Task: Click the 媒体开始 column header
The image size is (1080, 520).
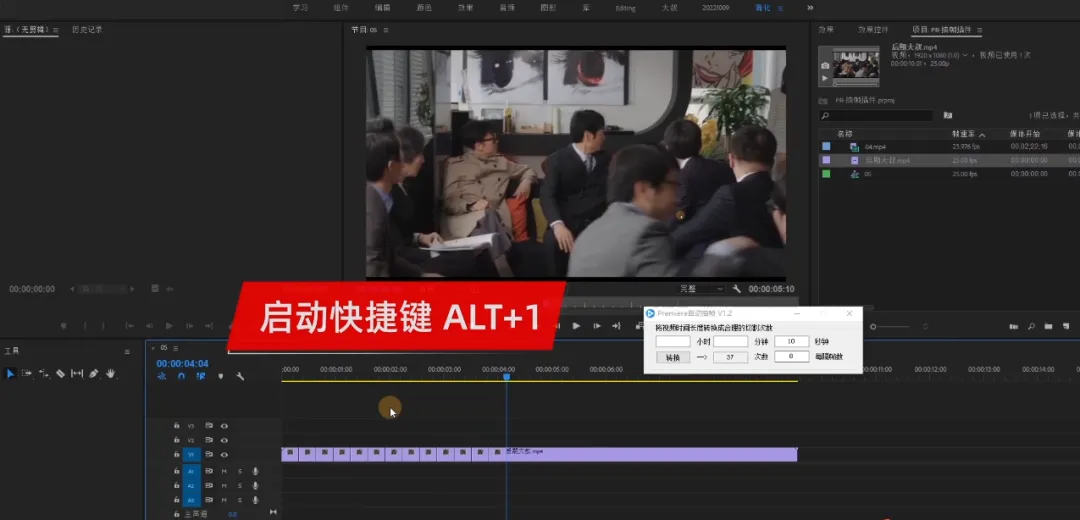Action: tap(1025, 134)
